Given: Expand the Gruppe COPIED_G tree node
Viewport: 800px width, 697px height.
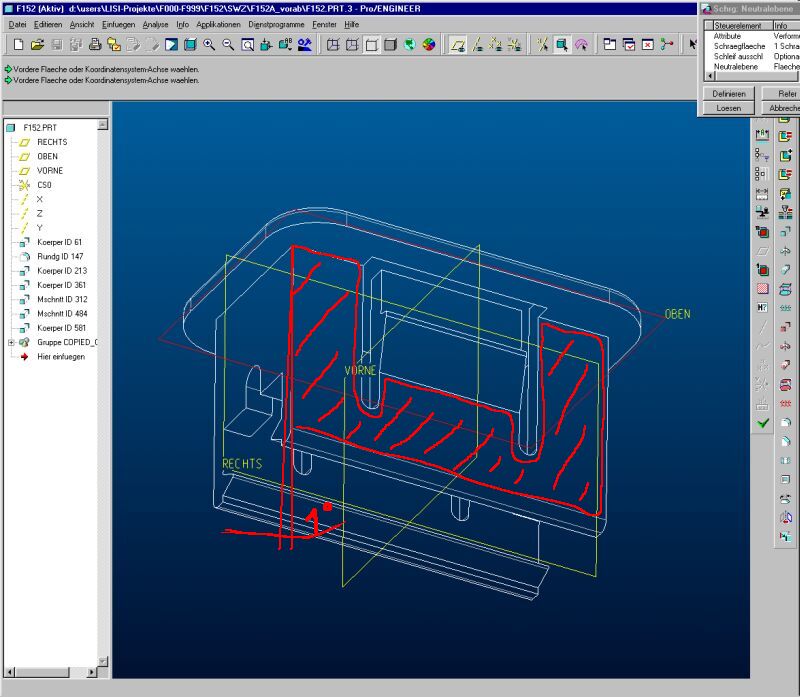Looking at the screenshot, I should 11,342.
